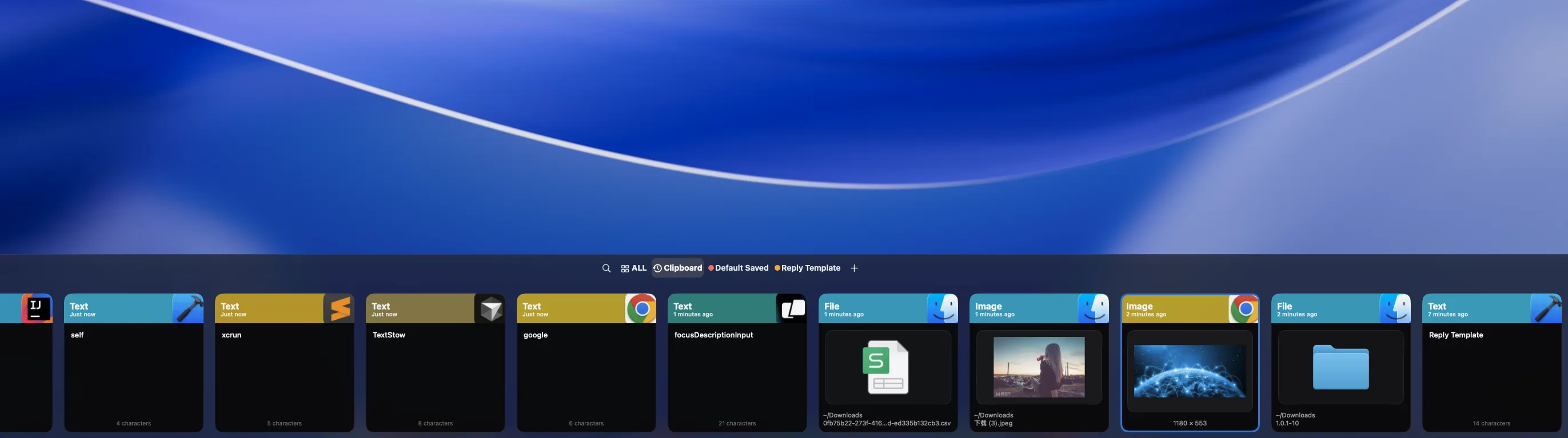Click the '14 characters' count label
Viewport: 1568px width, 438px height.
[x=1491, y=423]
